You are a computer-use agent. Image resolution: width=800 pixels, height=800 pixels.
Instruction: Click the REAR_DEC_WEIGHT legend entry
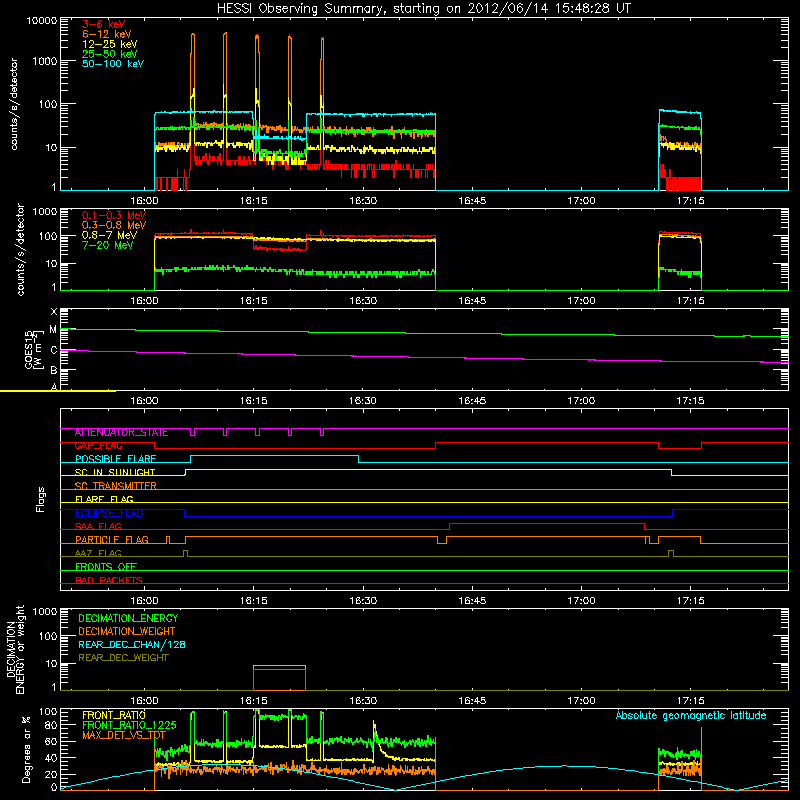123,658
